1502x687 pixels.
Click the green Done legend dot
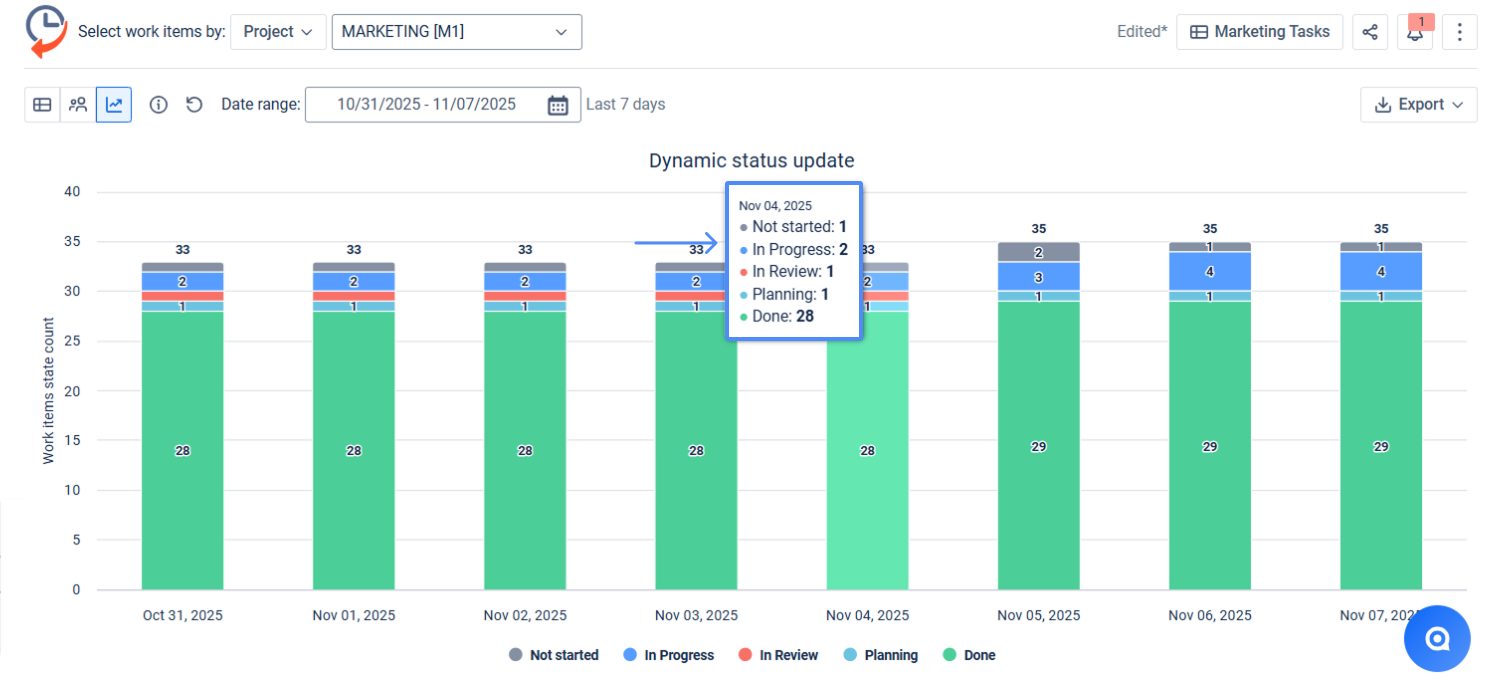coord(950,655)
